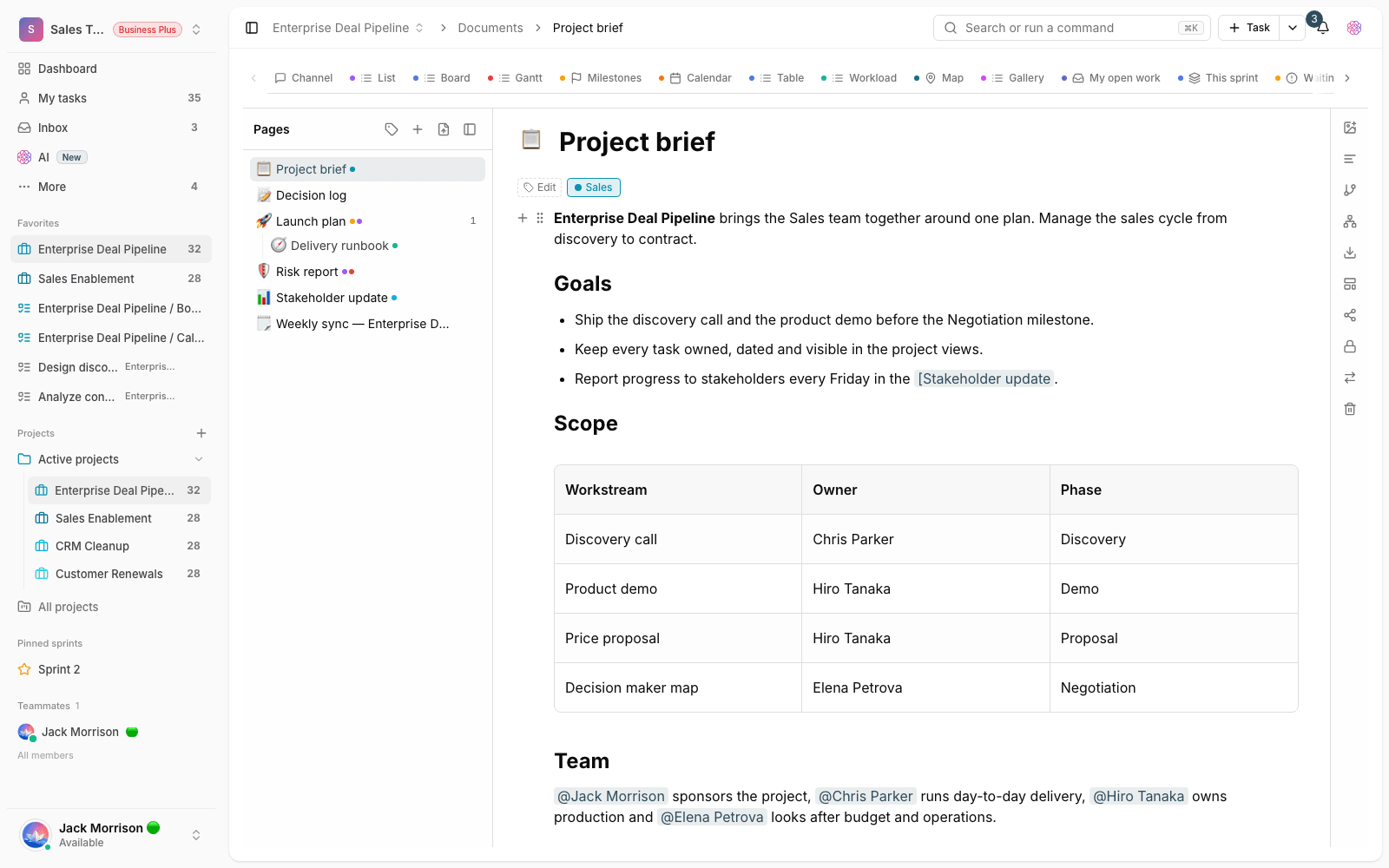Viewport: 1389px width, 868px height.
Task: Expand the workspace switcher chevrons
Action: click(196, 30)
